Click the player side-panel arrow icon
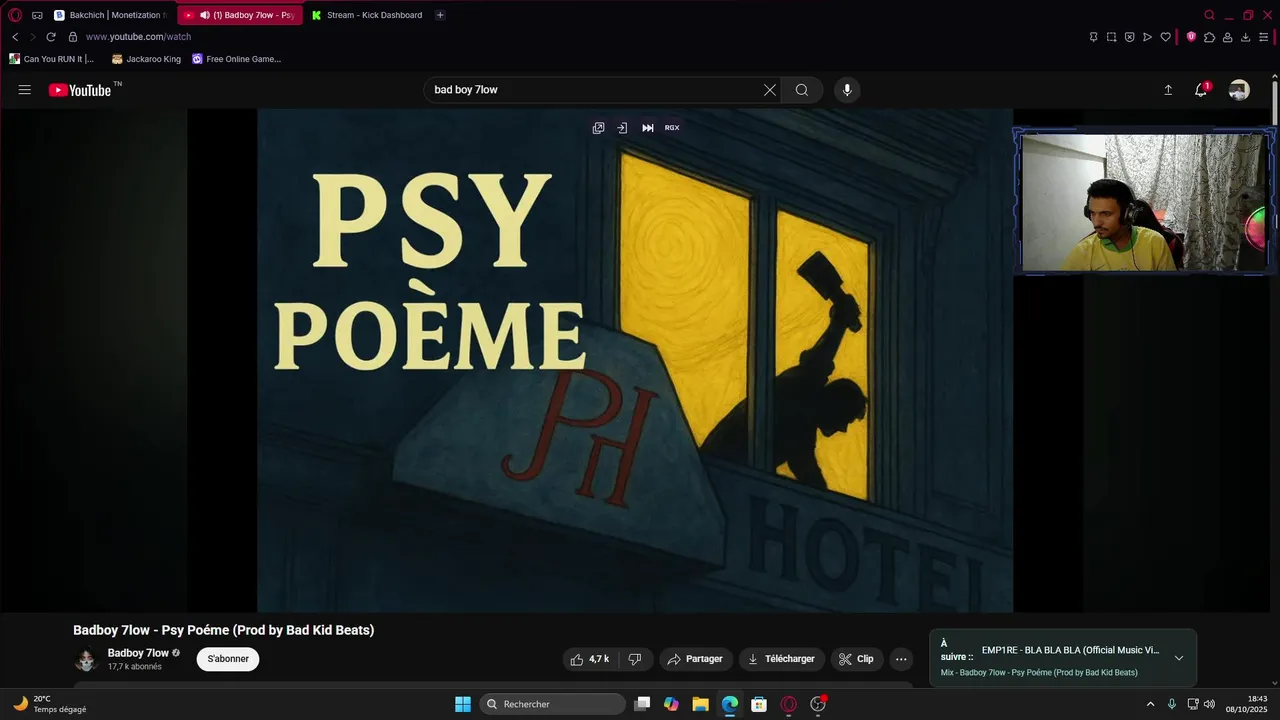The width and height of the screenshot is (1280, 720). 622,128
